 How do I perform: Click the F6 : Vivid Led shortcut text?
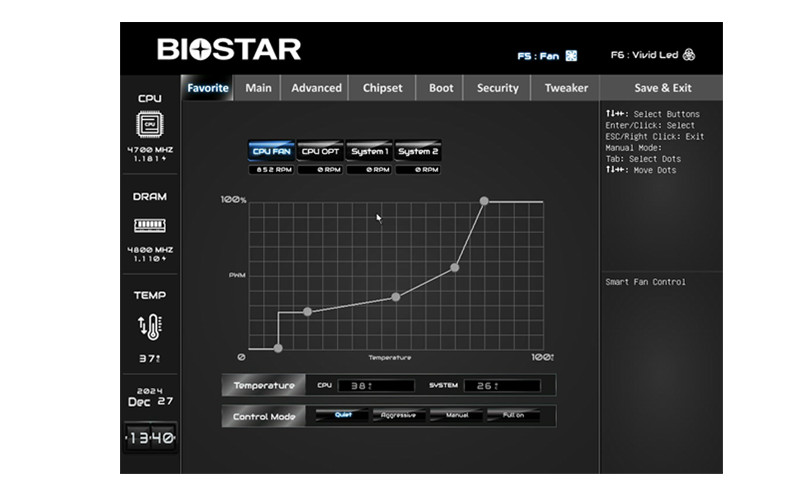(644, 55)
